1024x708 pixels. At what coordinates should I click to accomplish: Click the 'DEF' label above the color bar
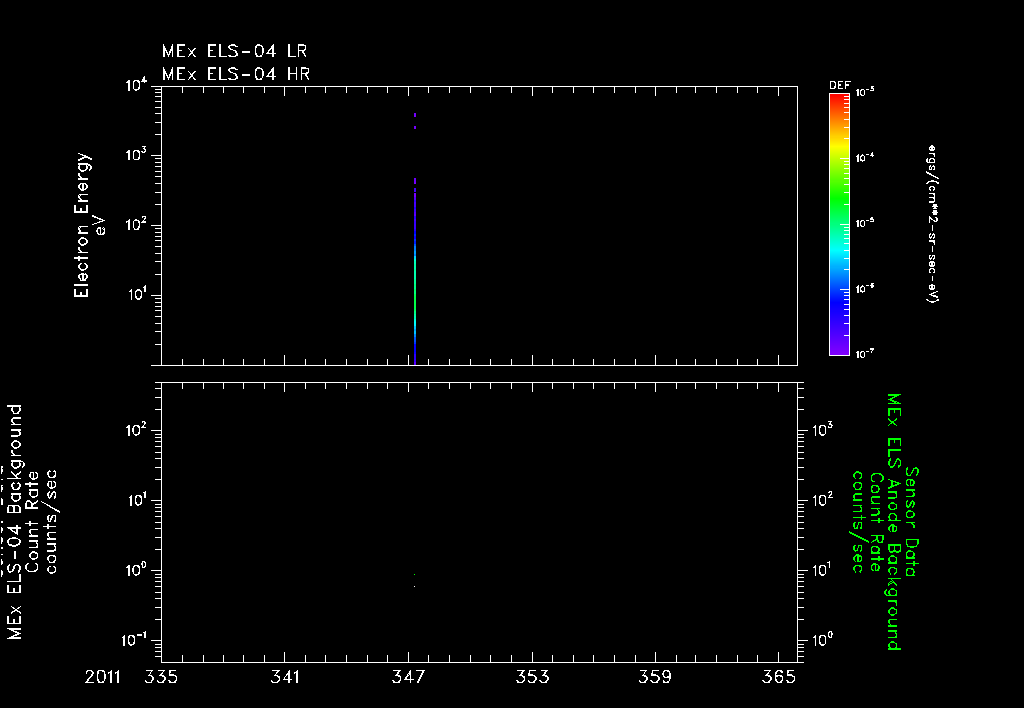tap(839, 86)
